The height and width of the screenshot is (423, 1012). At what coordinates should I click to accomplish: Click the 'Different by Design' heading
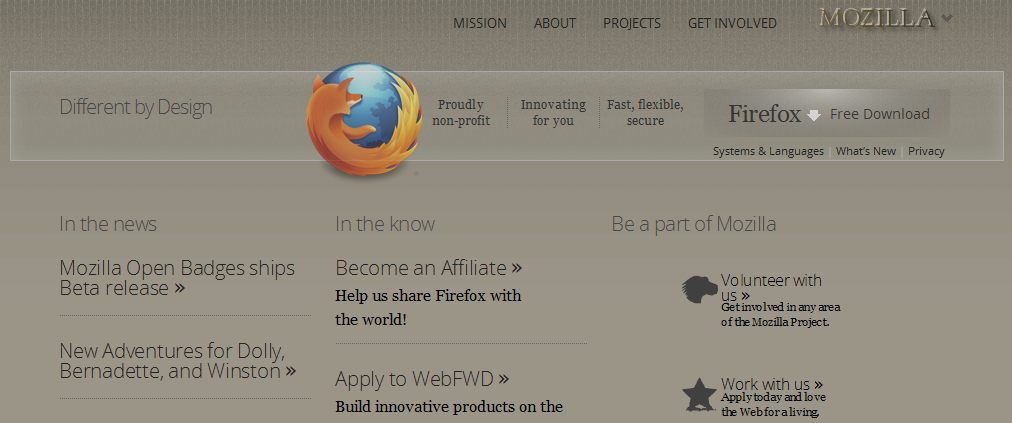click(x=136, y=107)
